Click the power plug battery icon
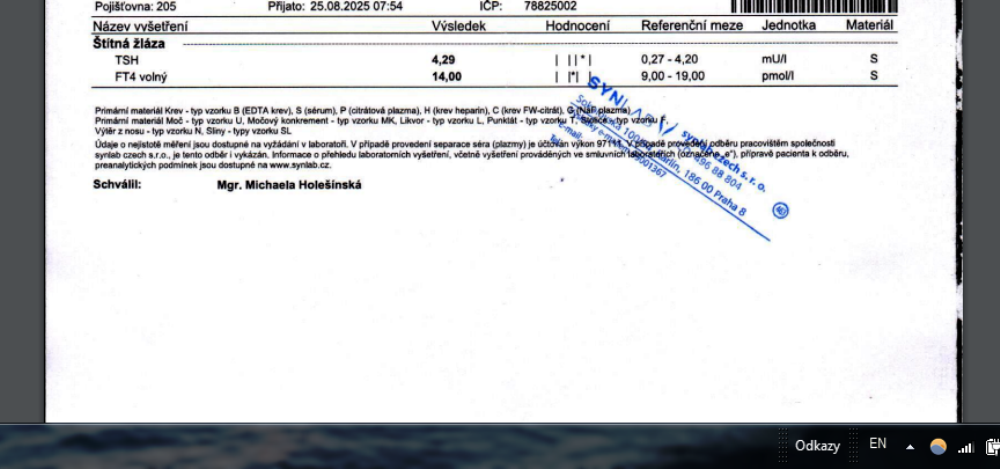The height and width of the screenshot is (469, 1000). coord(992,446)
